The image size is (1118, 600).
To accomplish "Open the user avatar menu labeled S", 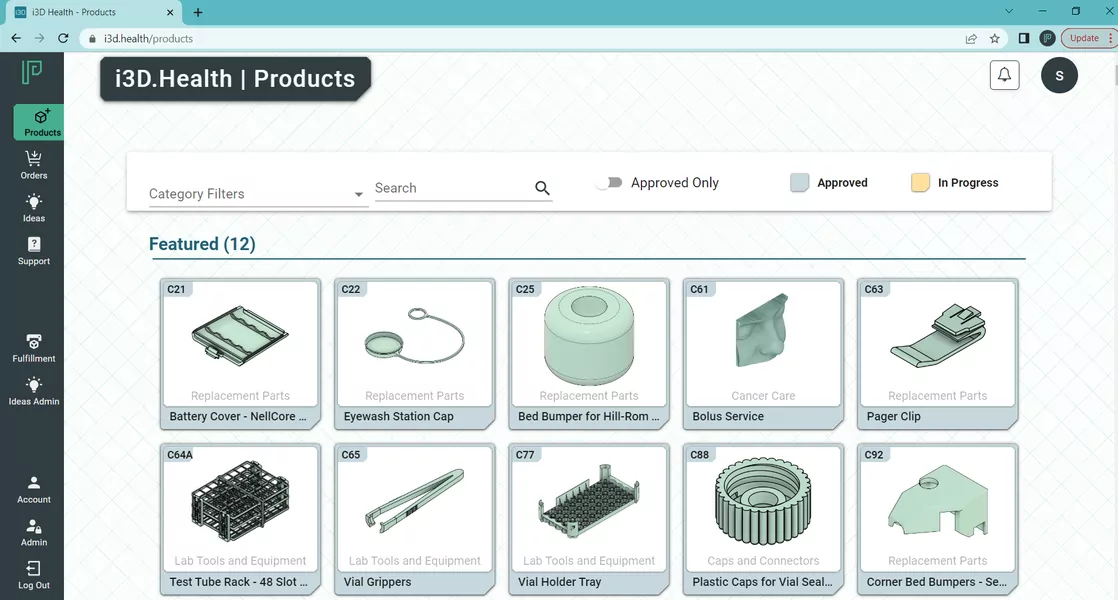I will [1059, 76].
